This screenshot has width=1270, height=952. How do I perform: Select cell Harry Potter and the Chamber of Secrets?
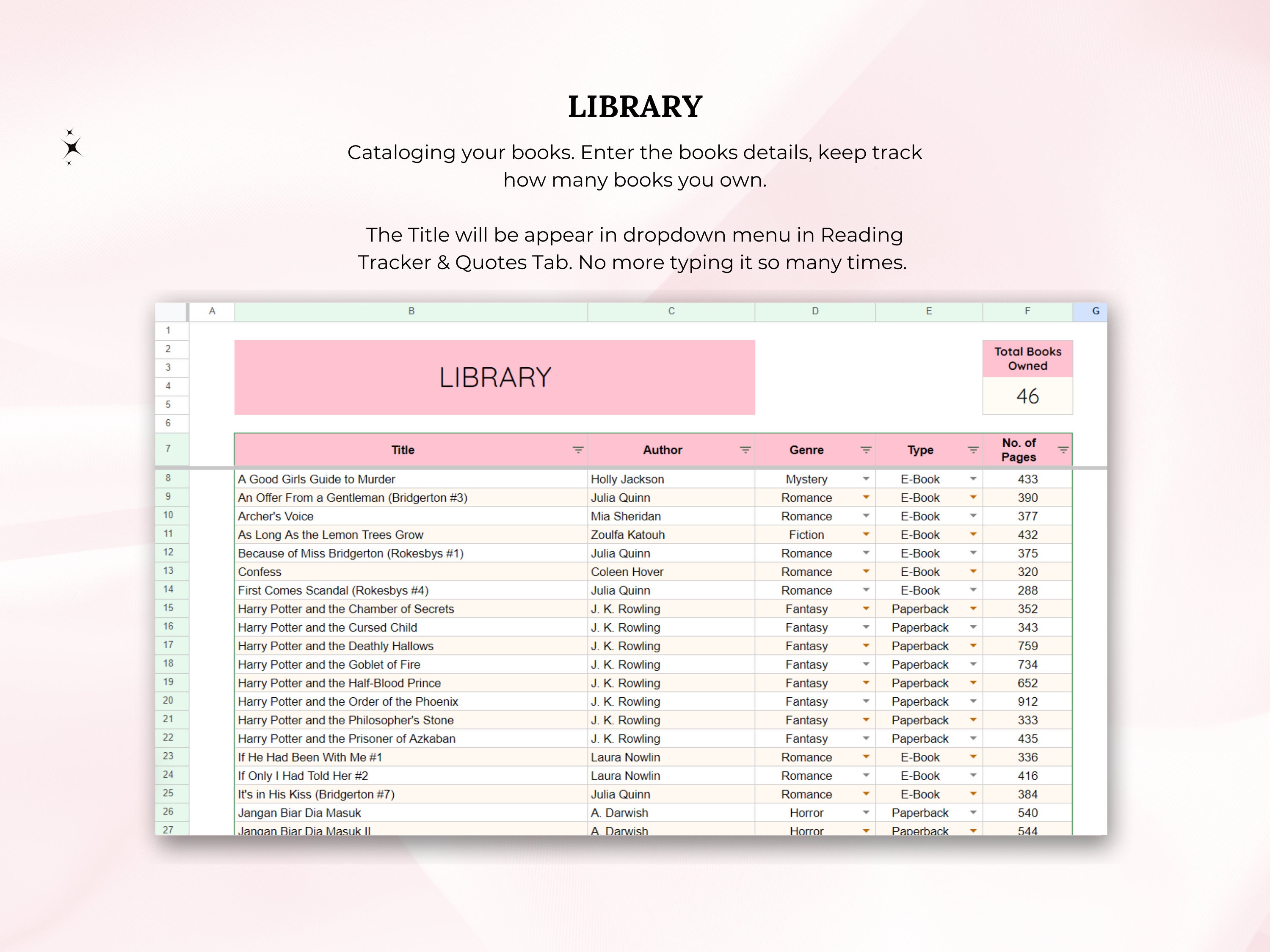point(411,609)
